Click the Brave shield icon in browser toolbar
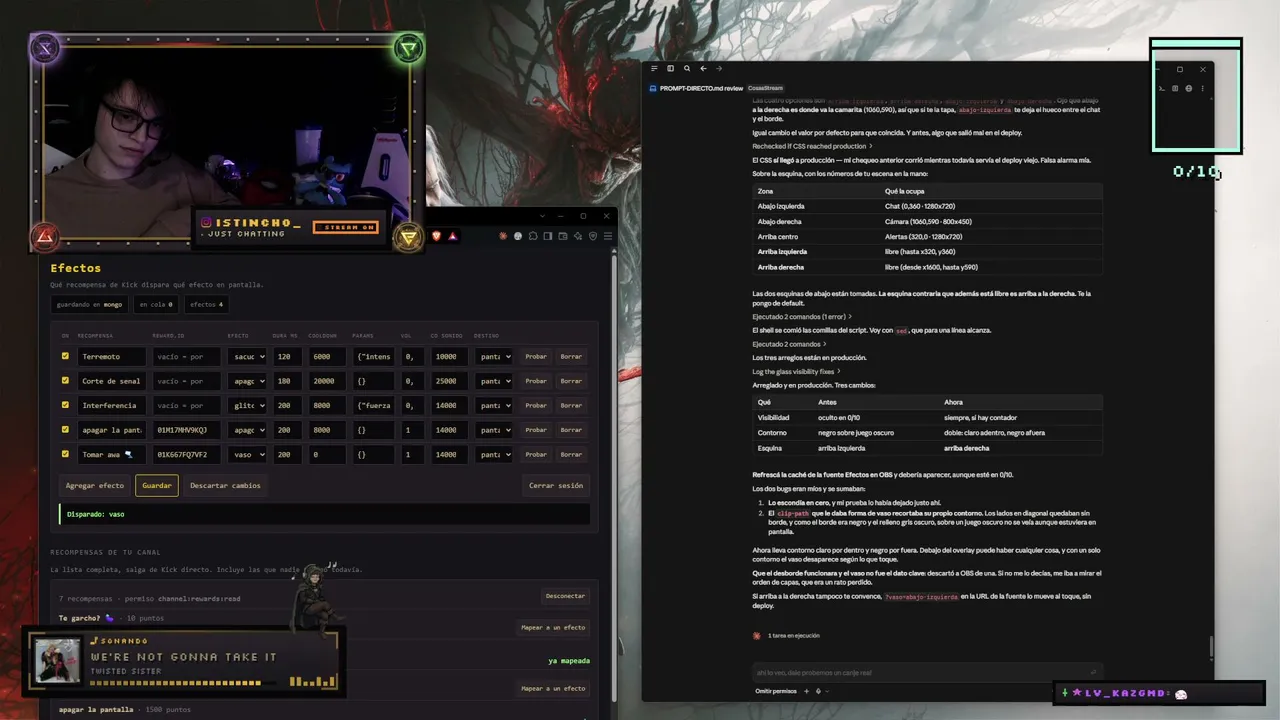 click(x=437, y=236)
